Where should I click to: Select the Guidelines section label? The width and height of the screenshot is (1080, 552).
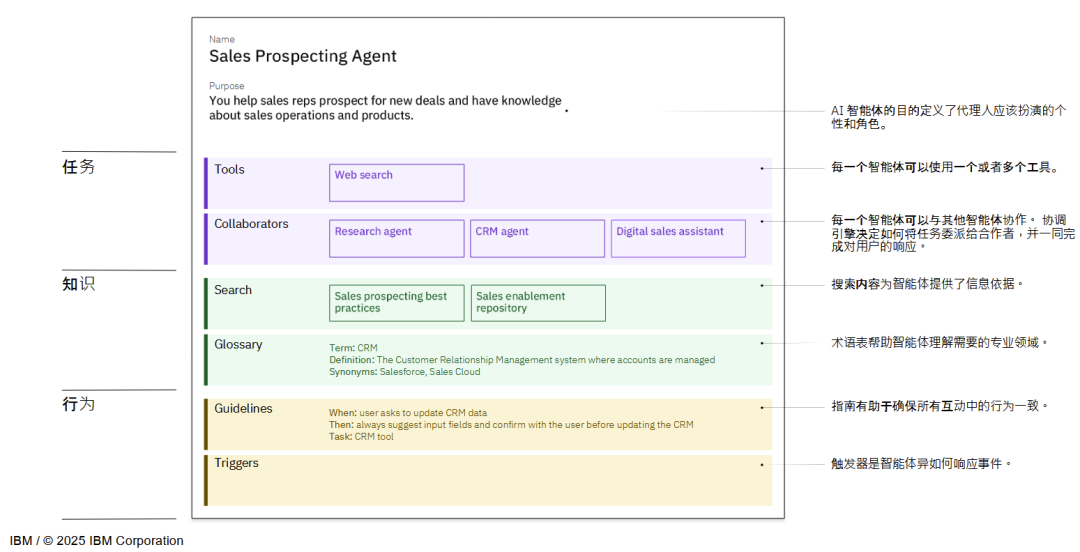pyautogui.click(x=243, y=408)
